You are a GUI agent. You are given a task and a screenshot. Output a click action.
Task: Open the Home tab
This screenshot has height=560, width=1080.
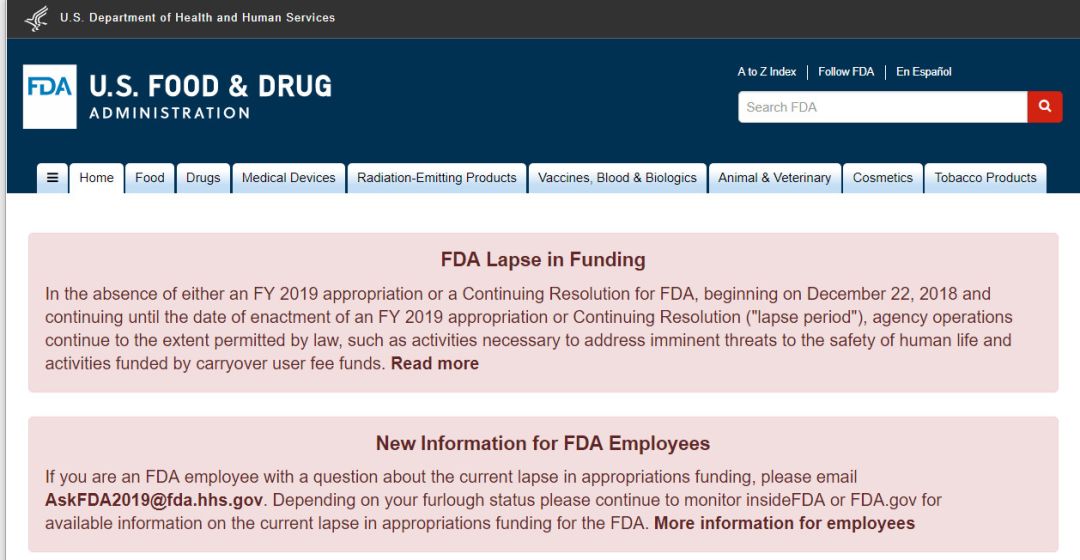(x=97, y=178)
